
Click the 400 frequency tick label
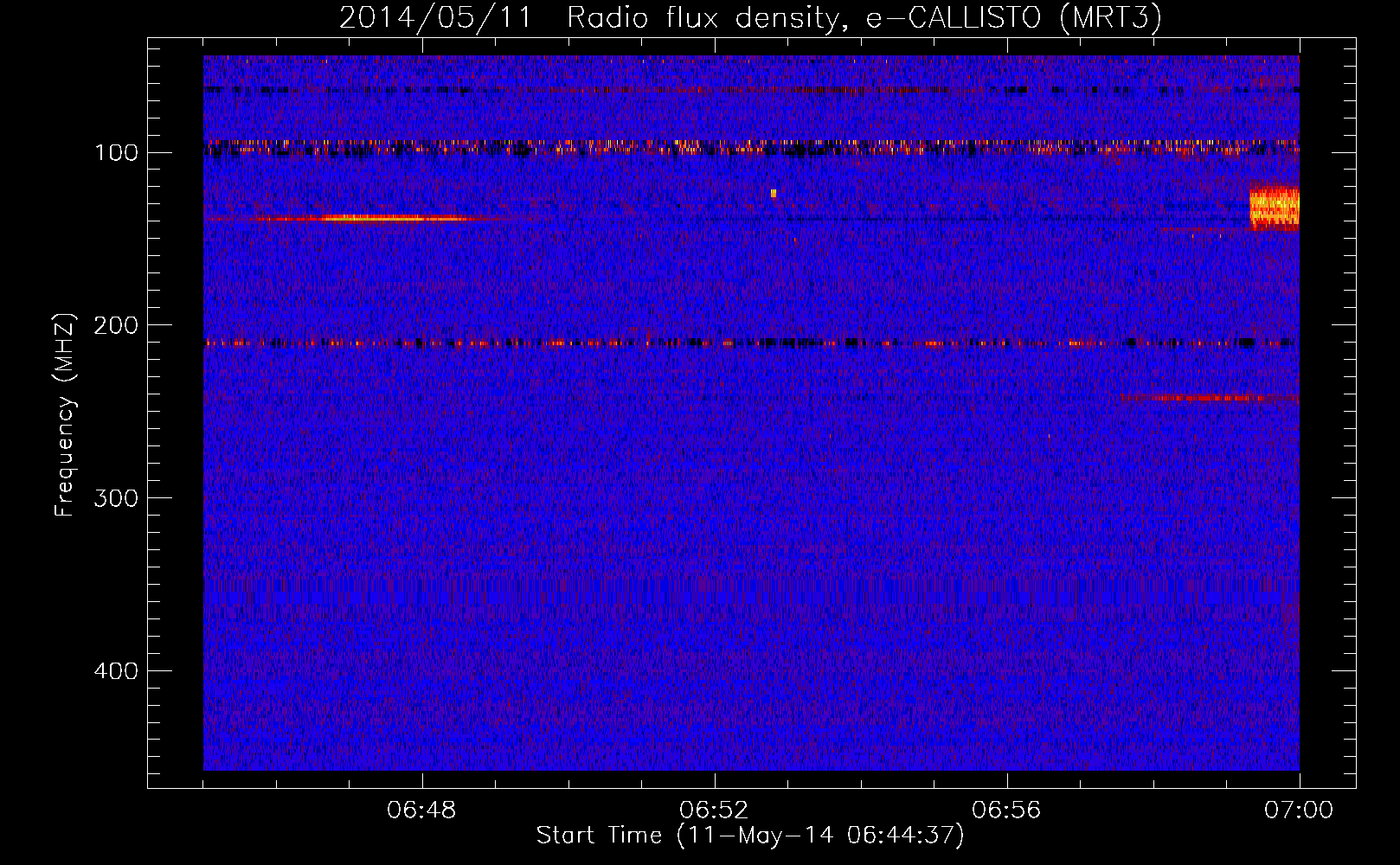coord(116,671)
